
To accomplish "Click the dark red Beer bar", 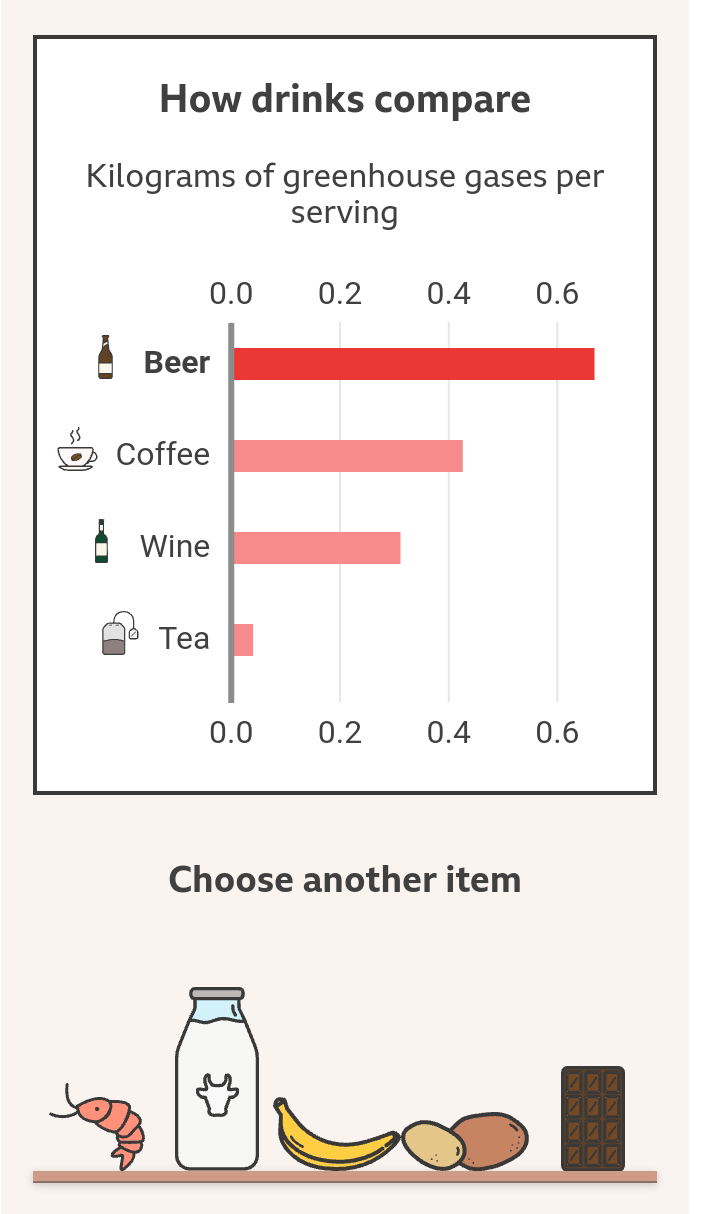I will (x=414, y=364).
